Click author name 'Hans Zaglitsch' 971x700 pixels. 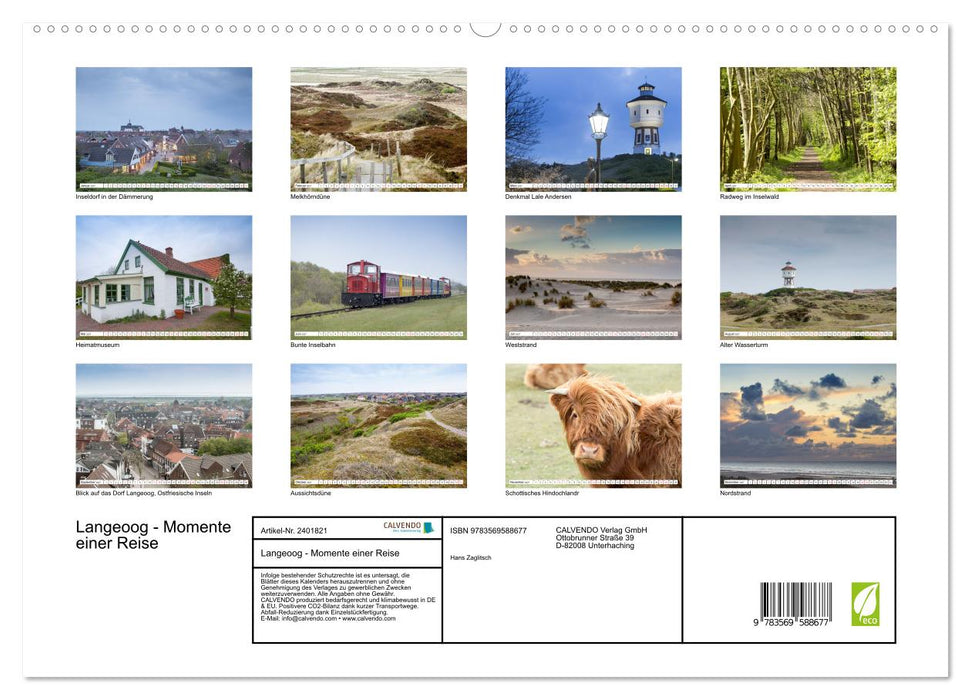(x=471, y=558)
